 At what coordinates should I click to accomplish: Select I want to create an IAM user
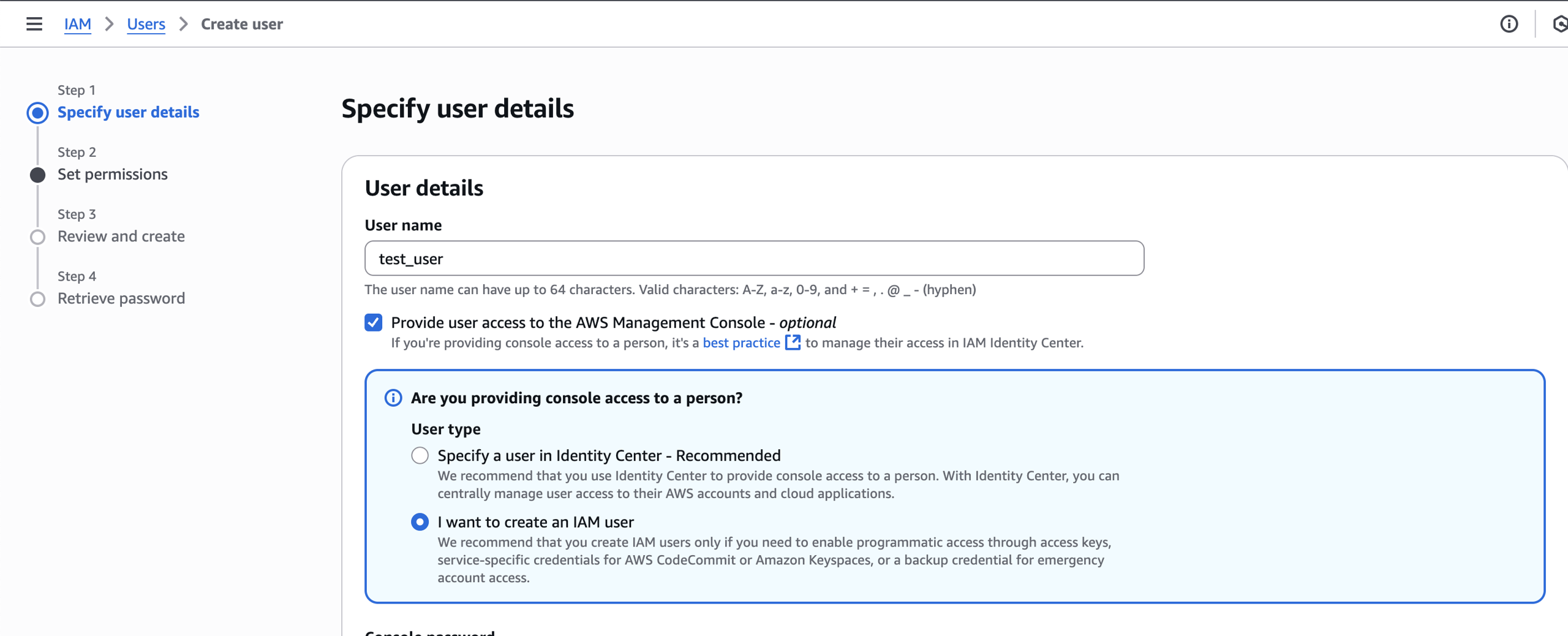click(x=420, y=522)
